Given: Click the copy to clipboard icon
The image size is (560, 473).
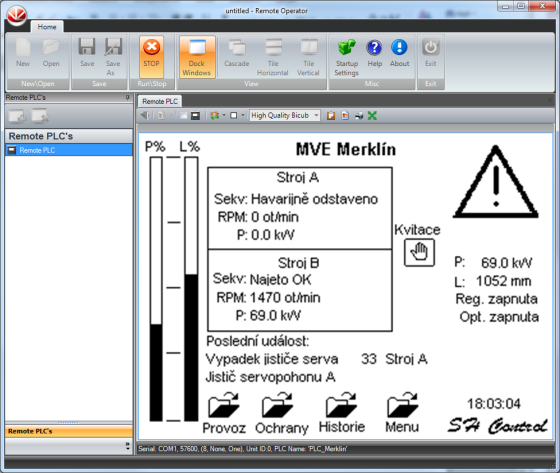Looking at the screenshot, I should [x=331, y=115].
